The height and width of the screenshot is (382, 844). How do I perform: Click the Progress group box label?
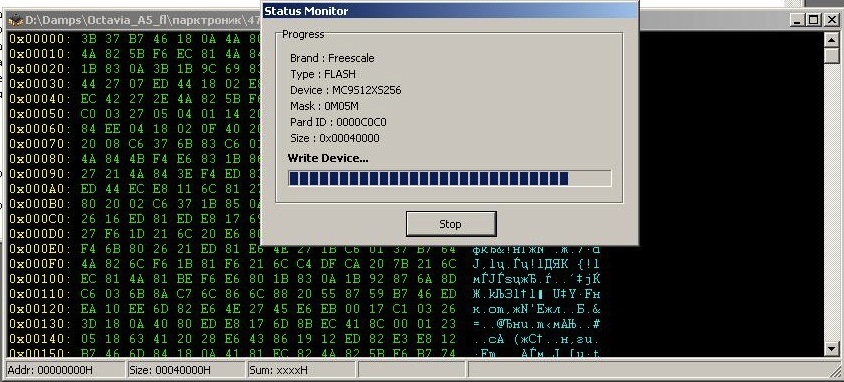[x=303, y=34]
